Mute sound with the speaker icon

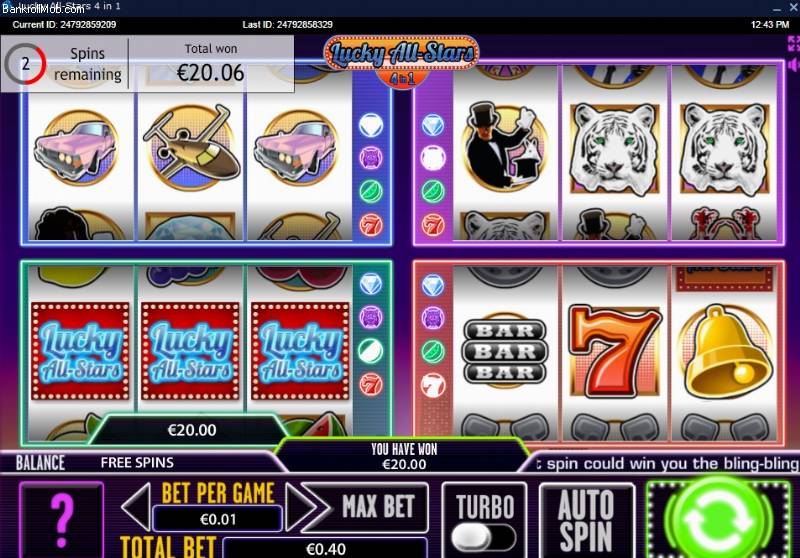pyautogui.click(x=793, y=65)
